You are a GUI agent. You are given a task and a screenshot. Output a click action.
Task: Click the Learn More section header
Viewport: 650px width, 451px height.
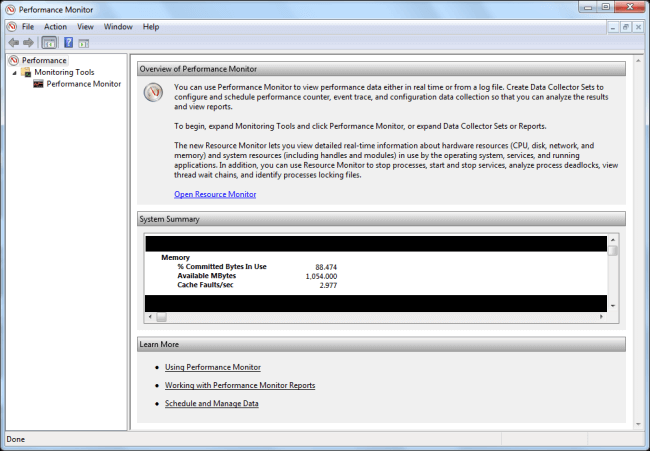[381, 344]
